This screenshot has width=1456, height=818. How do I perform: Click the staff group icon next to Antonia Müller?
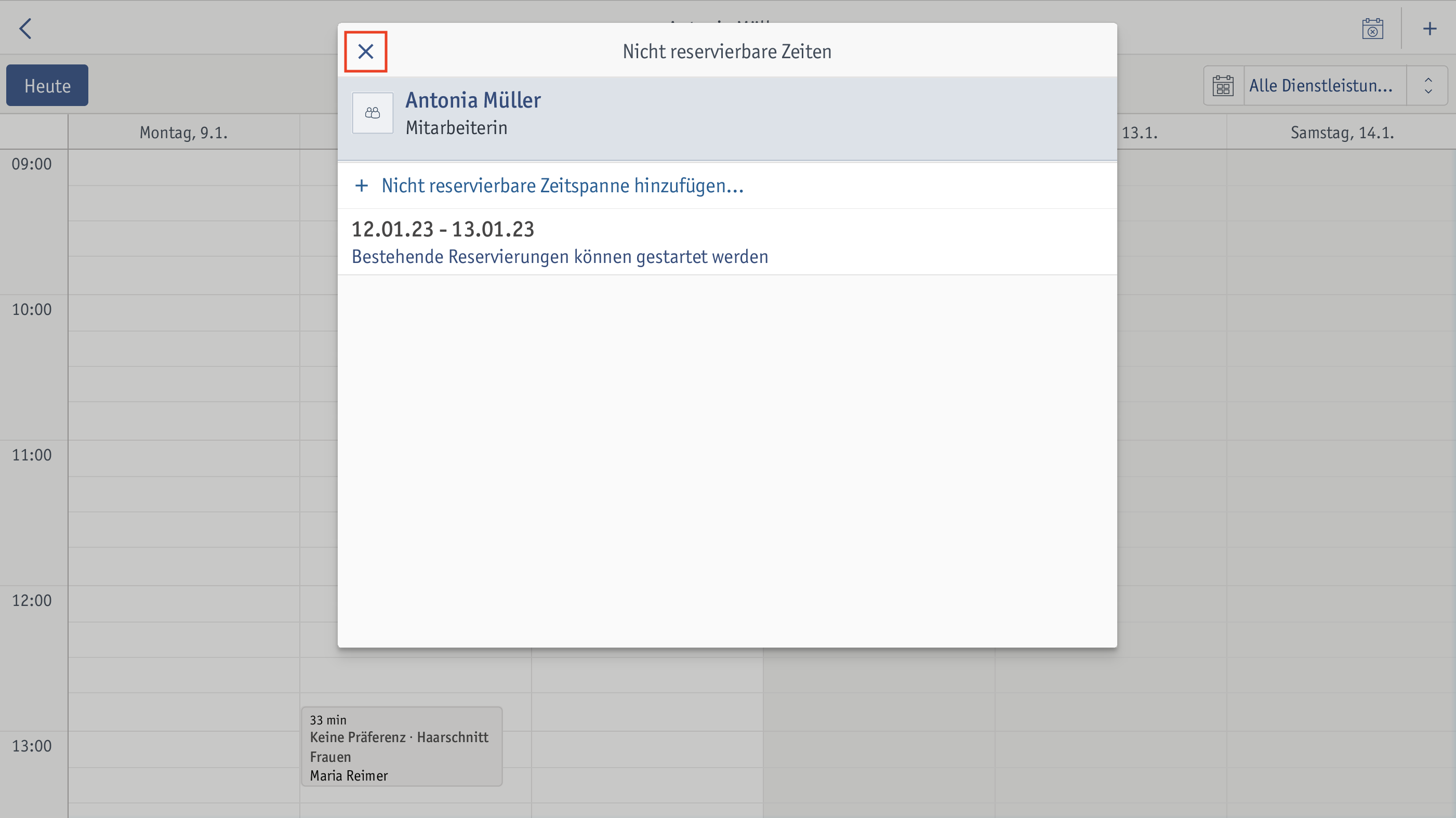373,113
